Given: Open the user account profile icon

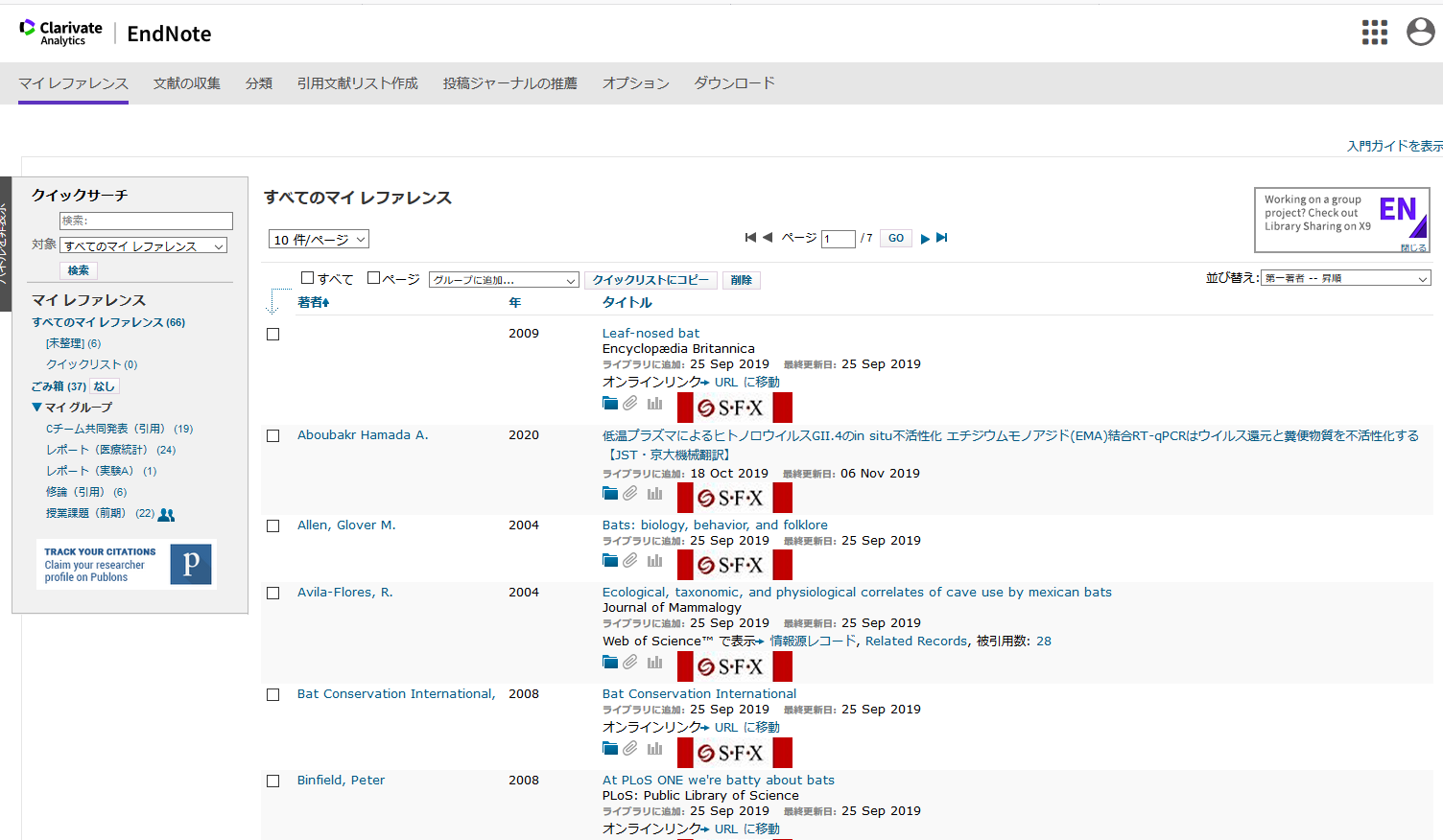Looking at the screenshot, I should coord(1421,32).
